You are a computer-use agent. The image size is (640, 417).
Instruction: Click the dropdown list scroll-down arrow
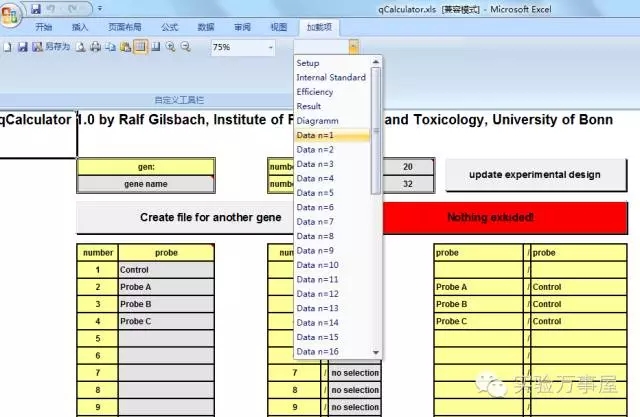point(376,352)
